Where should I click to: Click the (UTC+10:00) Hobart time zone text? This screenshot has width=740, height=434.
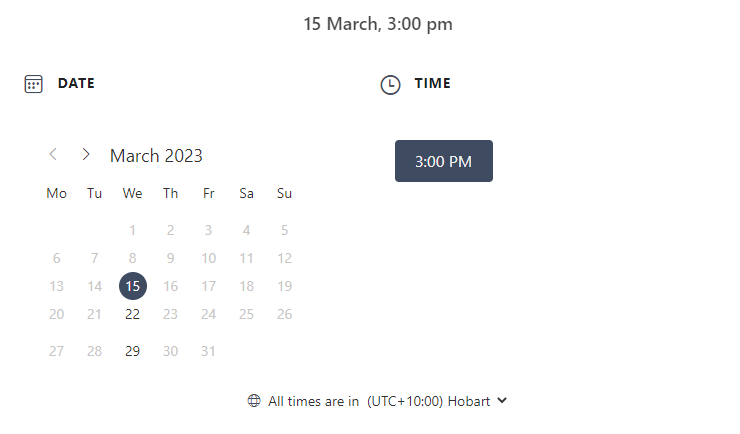click(x=430, y=401)
